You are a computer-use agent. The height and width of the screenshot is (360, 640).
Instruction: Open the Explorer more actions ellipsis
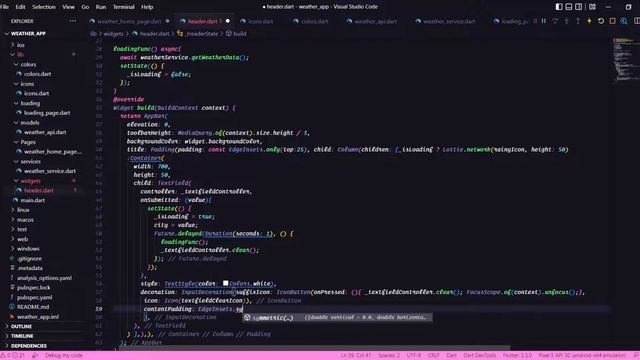[73, 21]
